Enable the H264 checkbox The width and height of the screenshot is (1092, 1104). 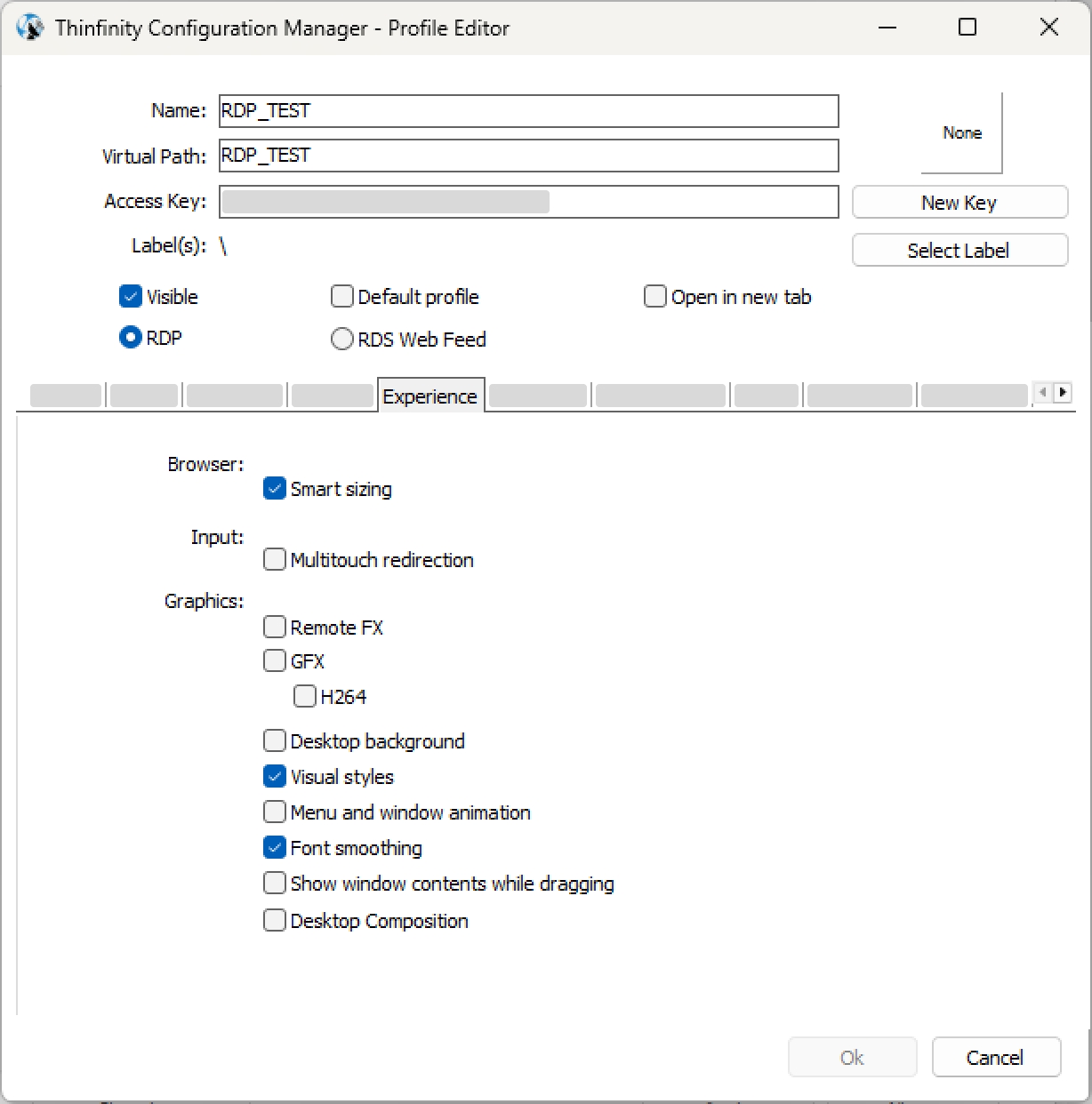pyautogui.click(x=305, y=697)
